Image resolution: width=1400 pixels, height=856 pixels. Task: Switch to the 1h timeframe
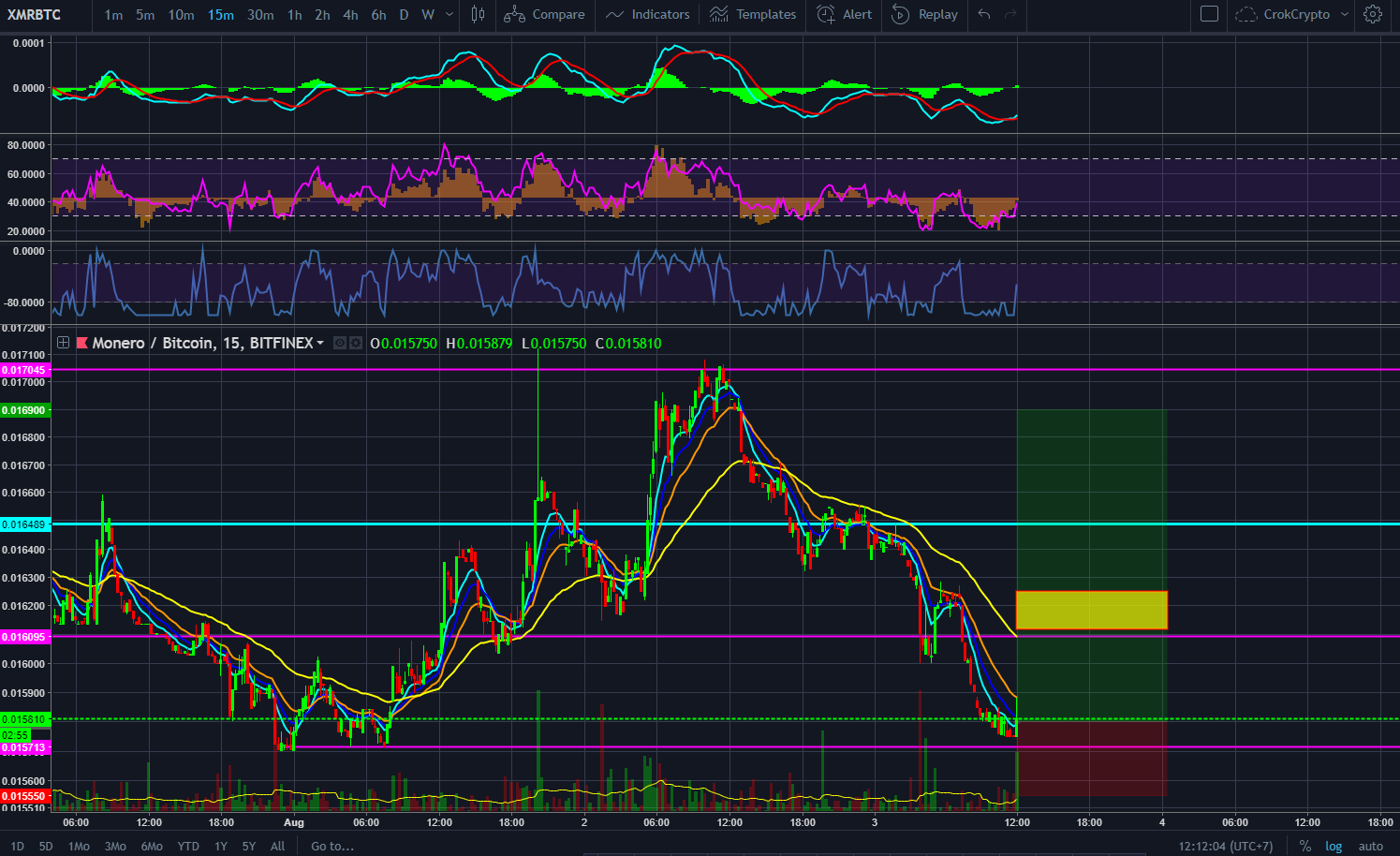click(294, 14)
